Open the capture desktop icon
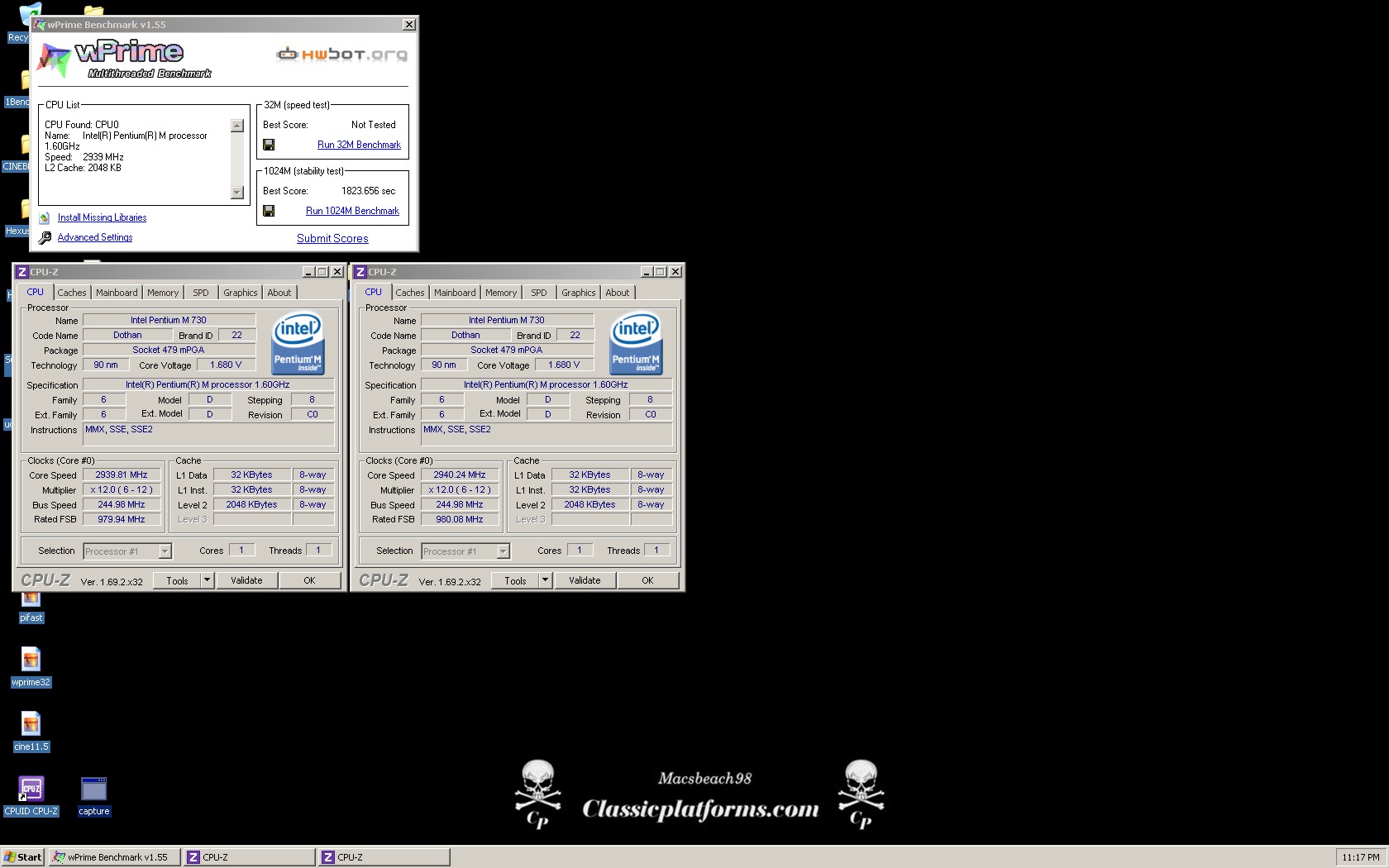 coord(93,796)
